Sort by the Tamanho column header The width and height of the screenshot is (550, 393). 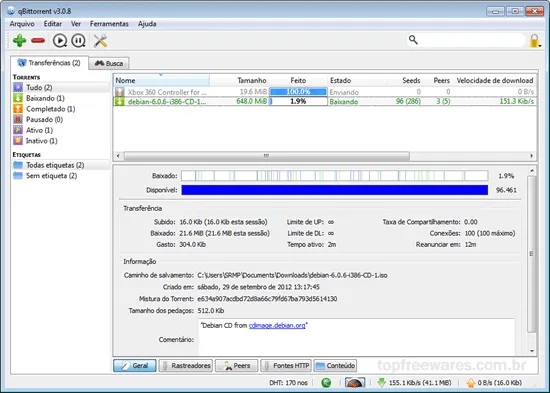pyautogui.click(x=239, y=80)
